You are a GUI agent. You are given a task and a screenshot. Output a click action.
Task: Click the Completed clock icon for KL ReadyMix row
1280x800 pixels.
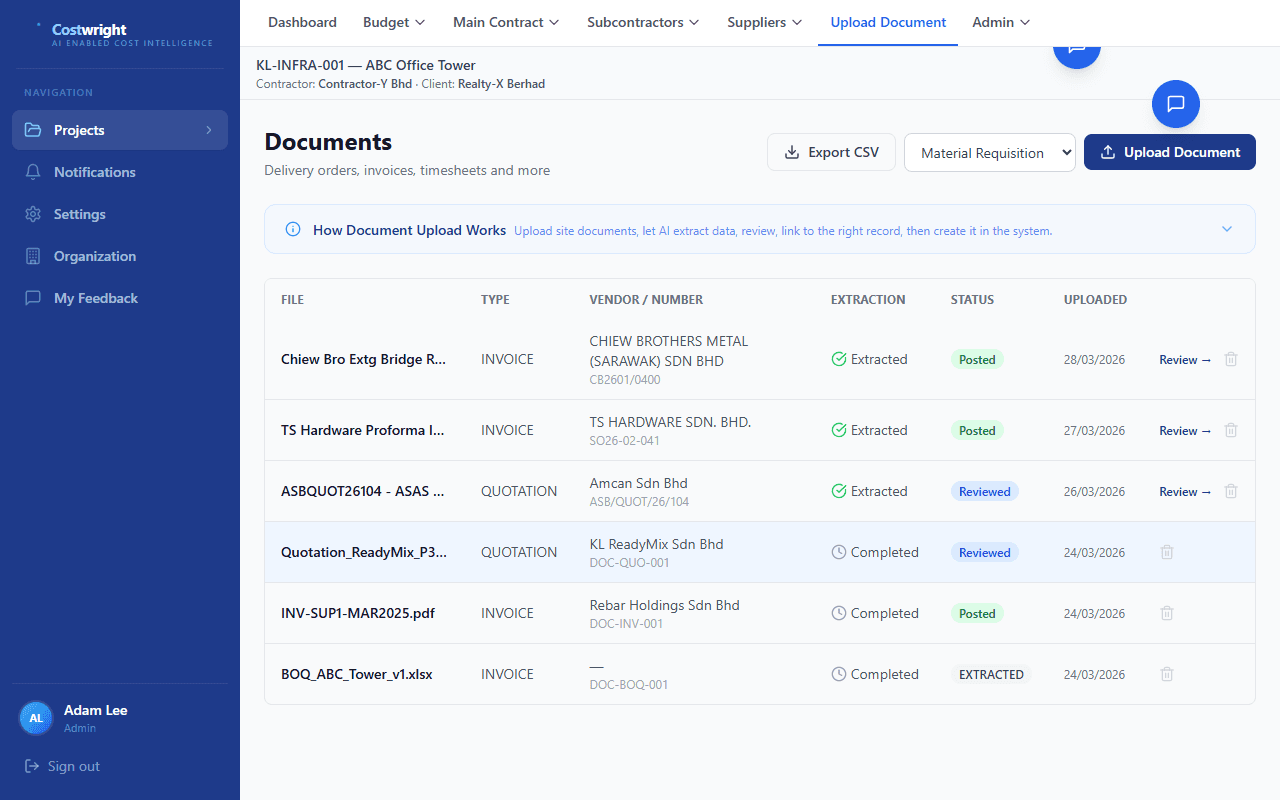pyautogui.click(x=839, y=552)
